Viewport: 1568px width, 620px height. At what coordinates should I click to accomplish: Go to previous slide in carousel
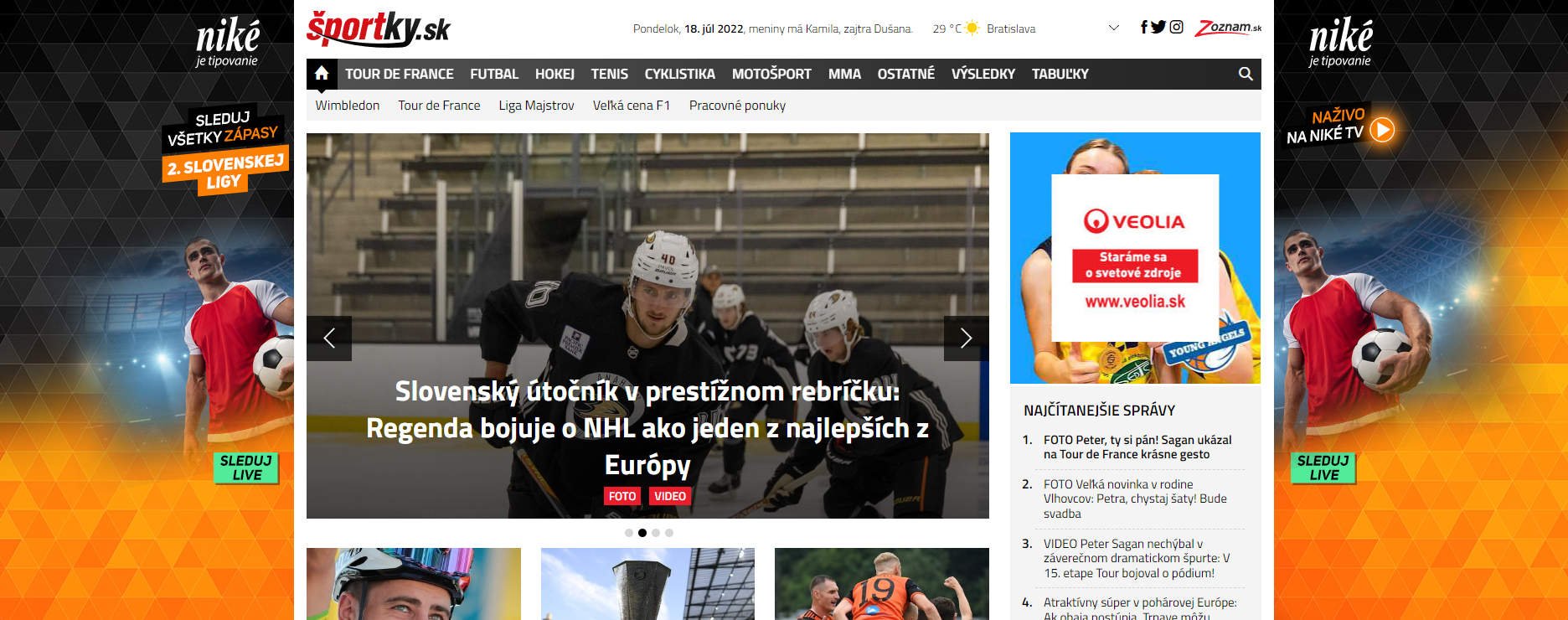pos(329,338)
